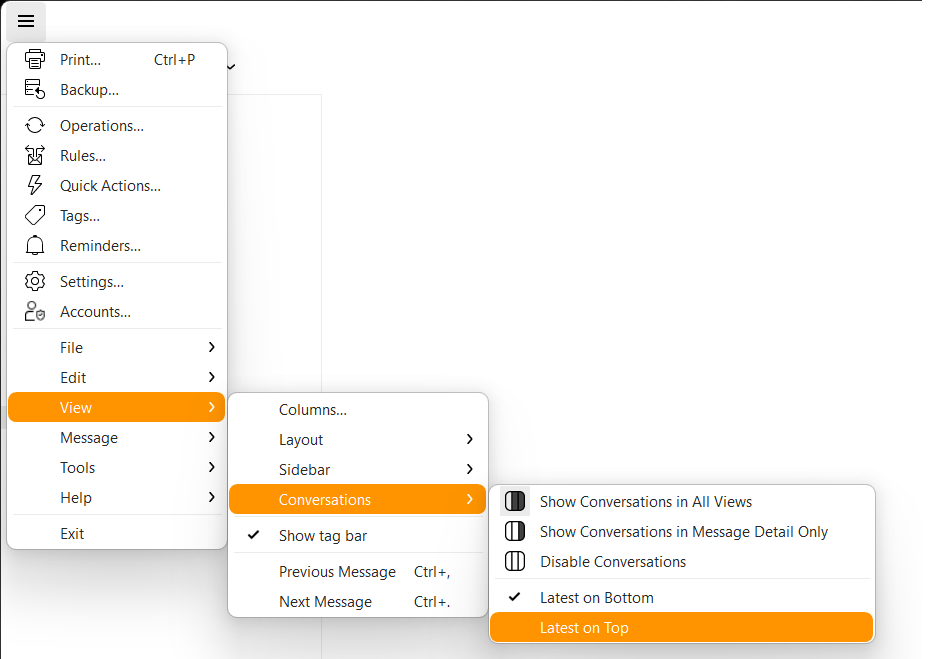Open the Print dialog menu entry
This screenshot has height=659, width=942.
click(117, 59)
